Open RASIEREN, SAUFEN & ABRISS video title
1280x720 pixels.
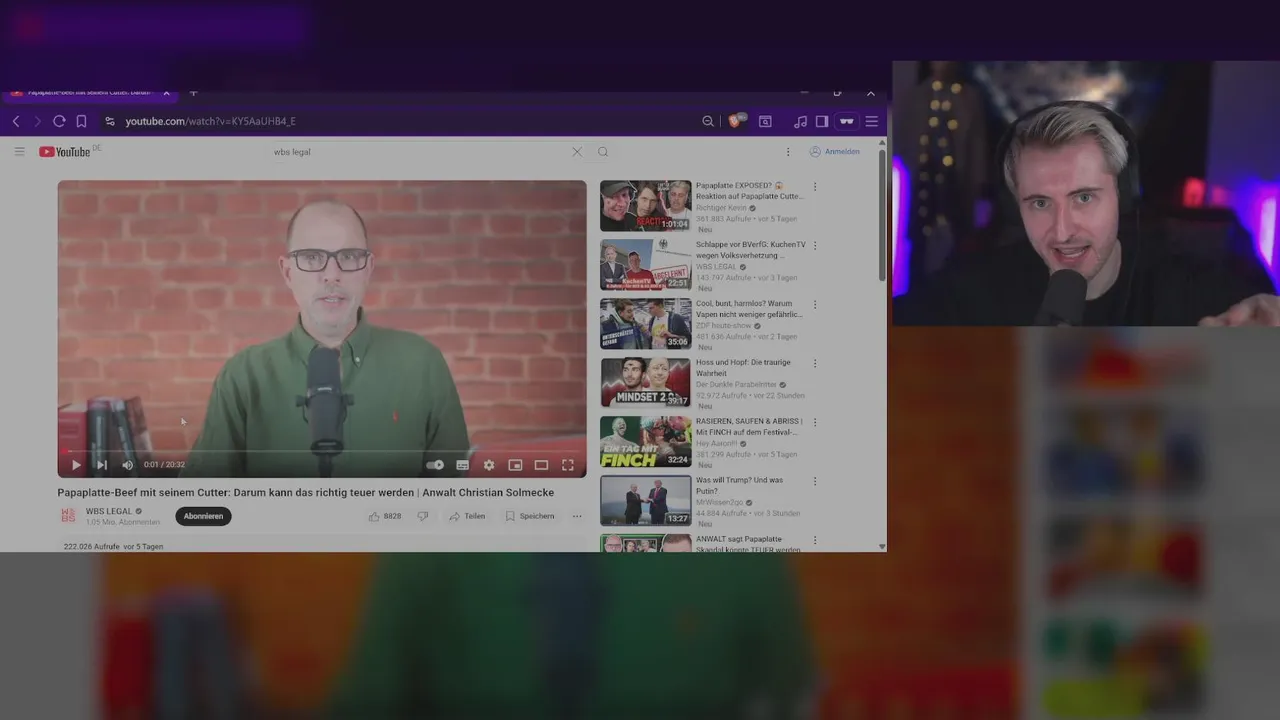pyautogui.click(x=749, y=427)
